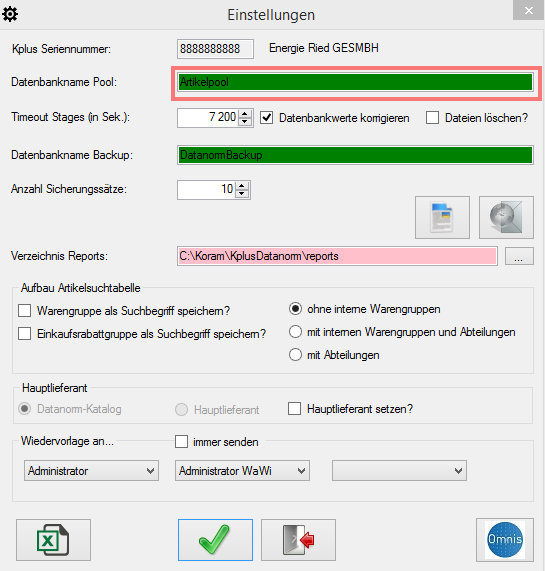Click the Excel export icon button
Image resolution: width=545 pixels, height=571 pixels.
point(53,540)
